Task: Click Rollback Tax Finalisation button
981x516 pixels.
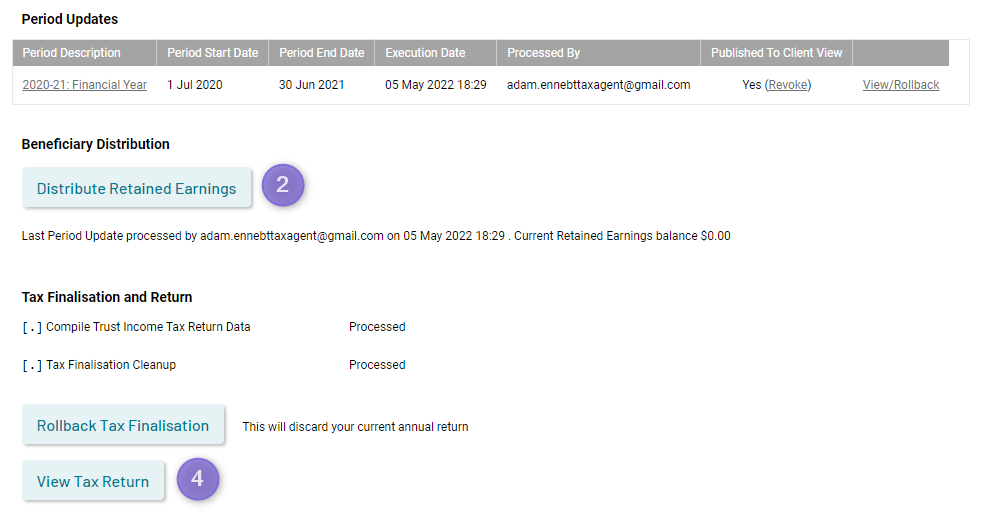Action: point(123,425)
